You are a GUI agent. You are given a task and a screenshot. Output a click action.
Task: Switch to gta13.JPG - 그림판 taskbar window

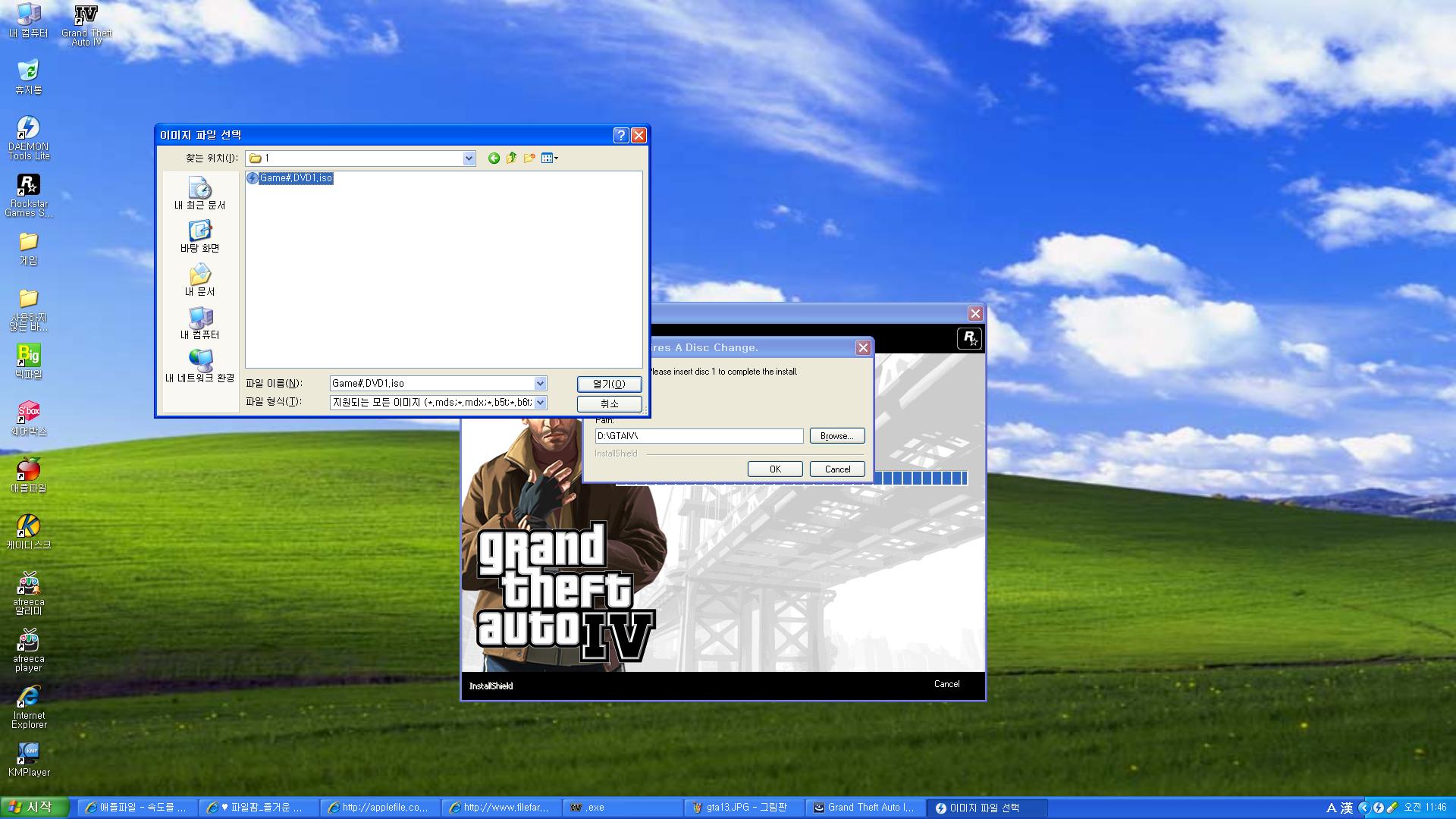[744, 808]
